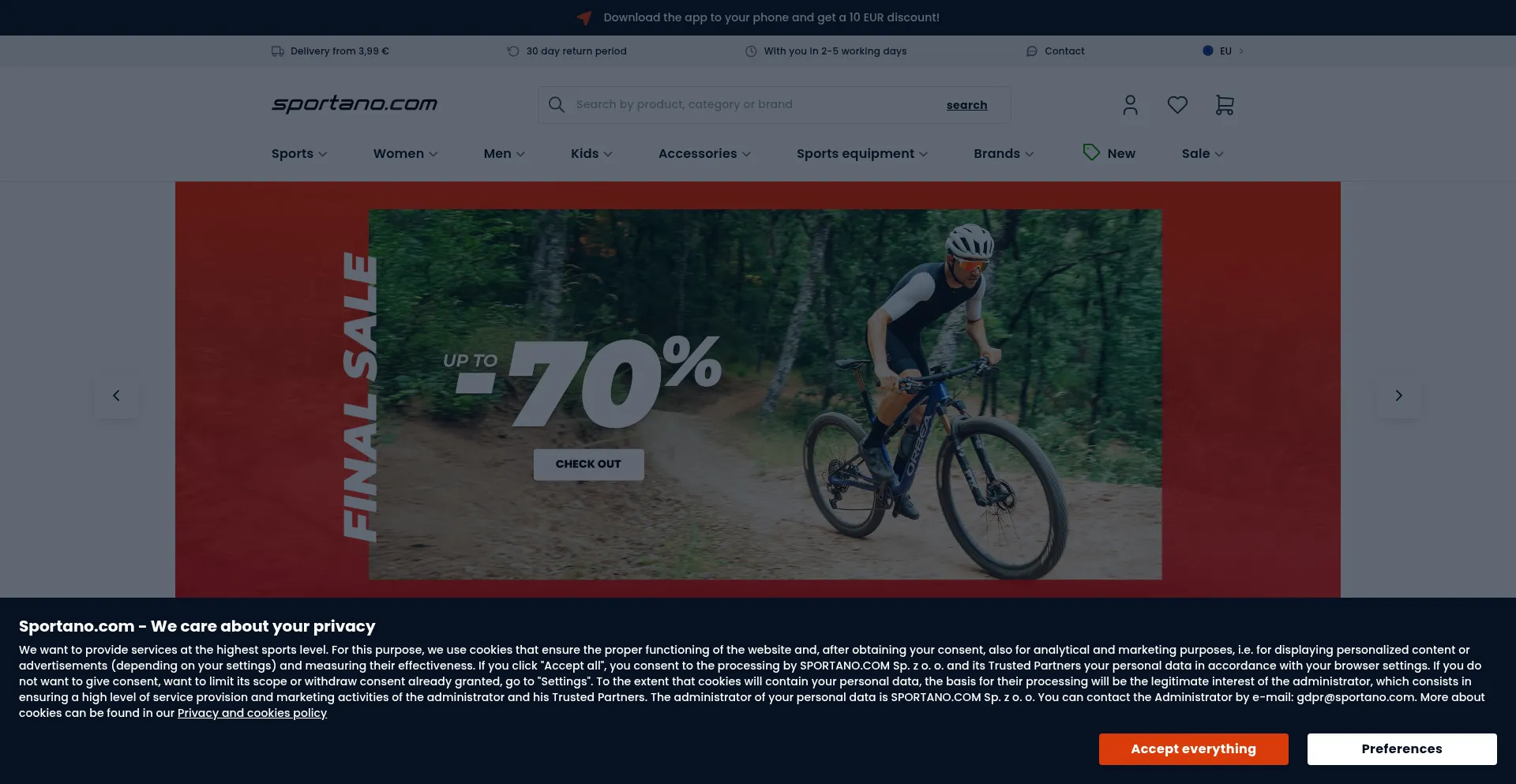Go to previous banner slide arrow

116,396
